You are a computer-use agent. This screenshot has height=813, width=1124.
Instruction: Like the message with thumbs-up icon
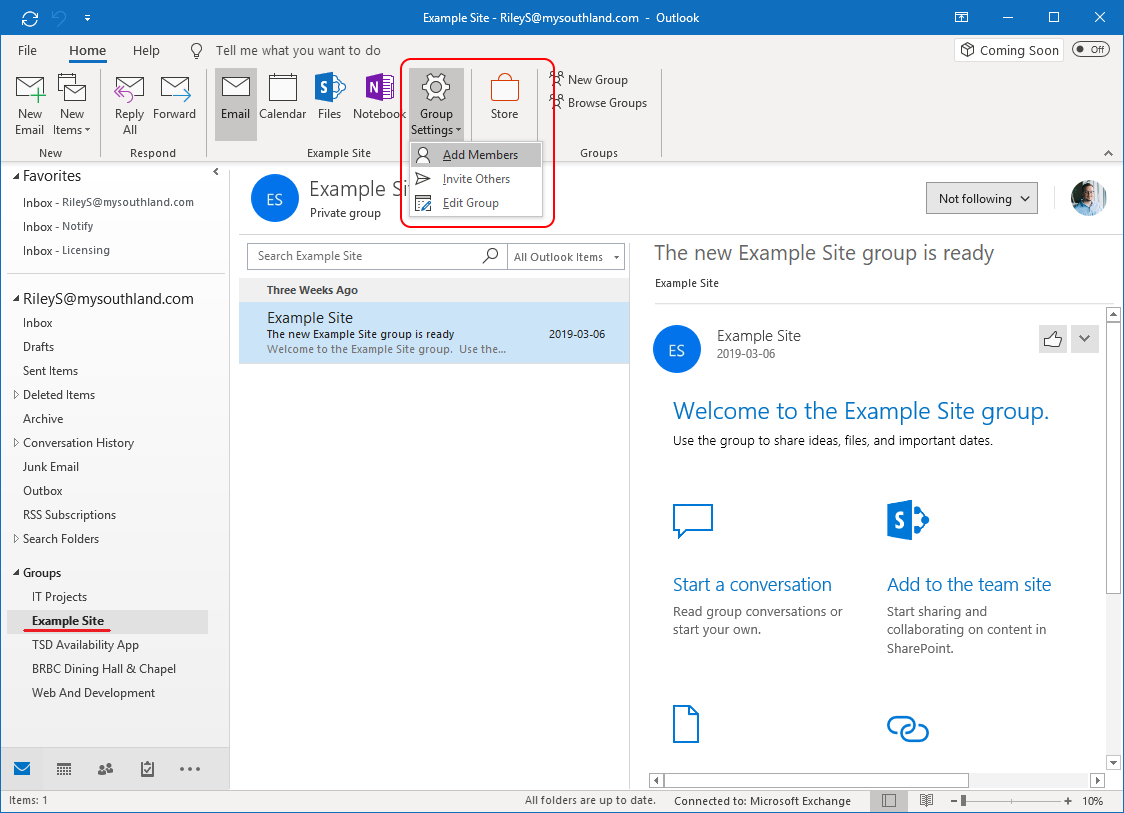coord(1052,340)
